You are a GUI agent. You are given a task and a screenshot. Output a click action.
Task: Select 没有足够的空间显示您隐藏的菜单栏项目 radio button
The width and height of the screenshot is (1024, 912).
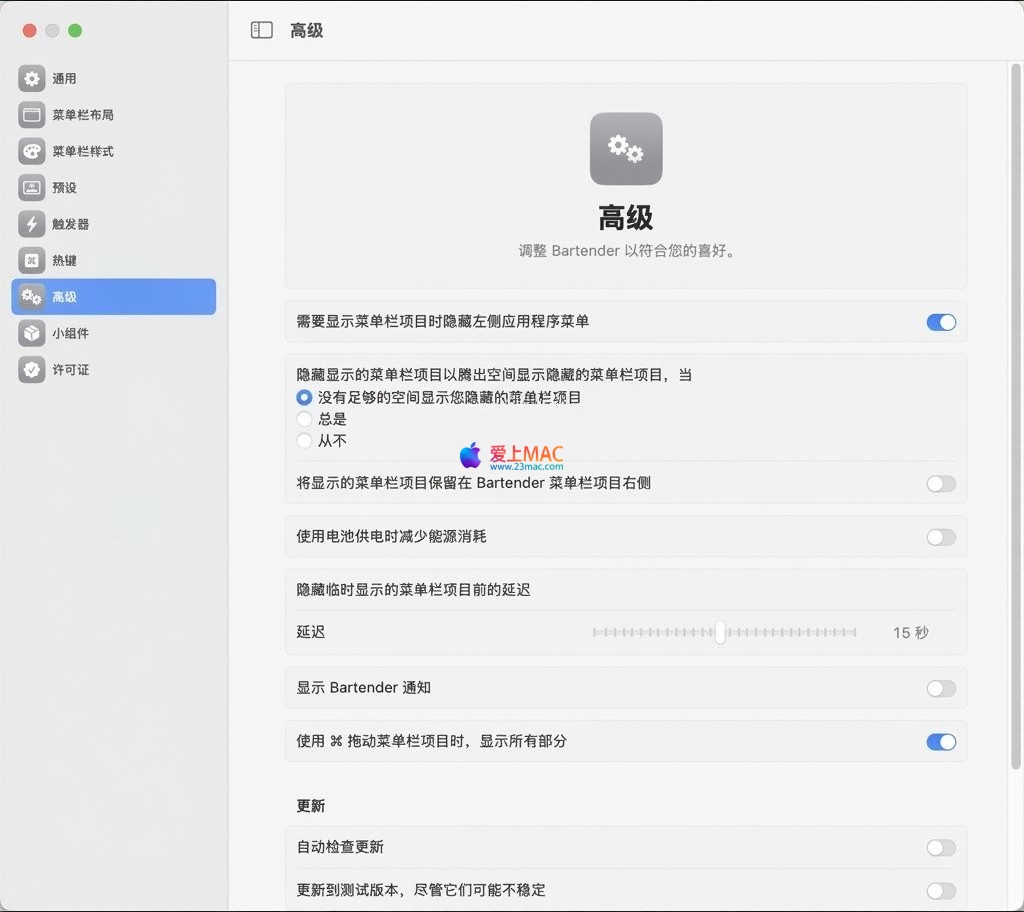click(305, 397)
